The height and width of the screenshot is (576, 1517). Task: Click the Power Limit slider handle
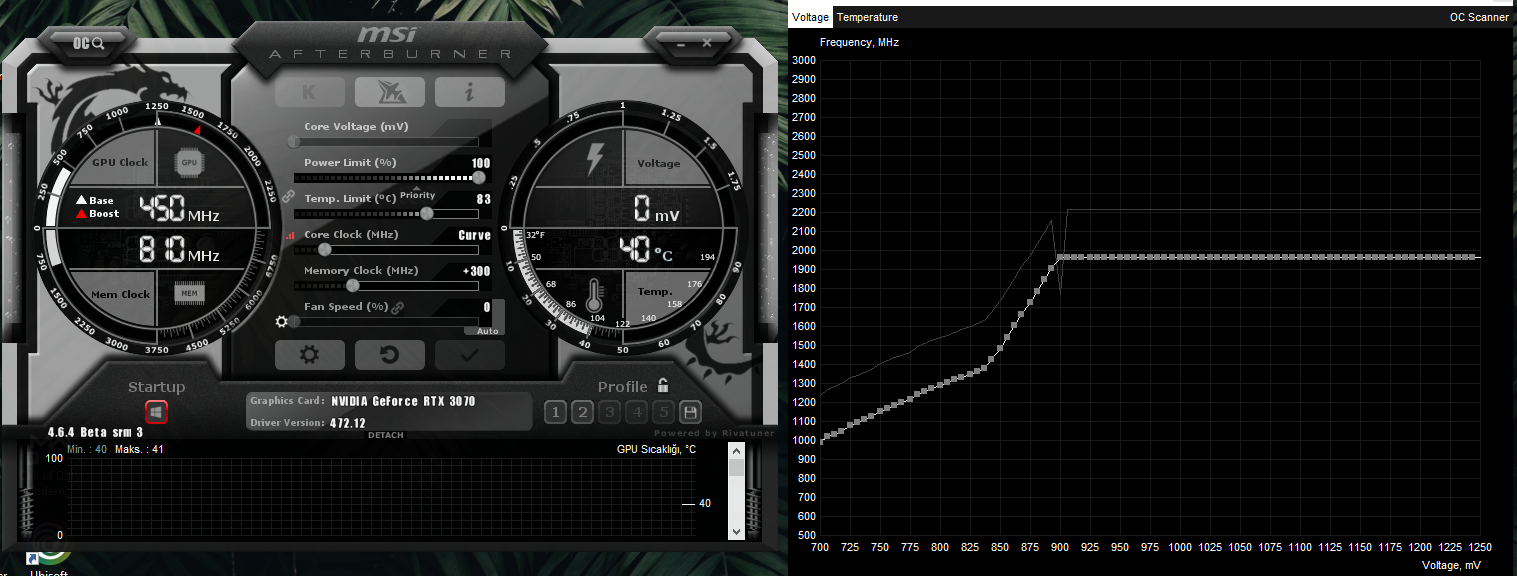click(479, 177)
